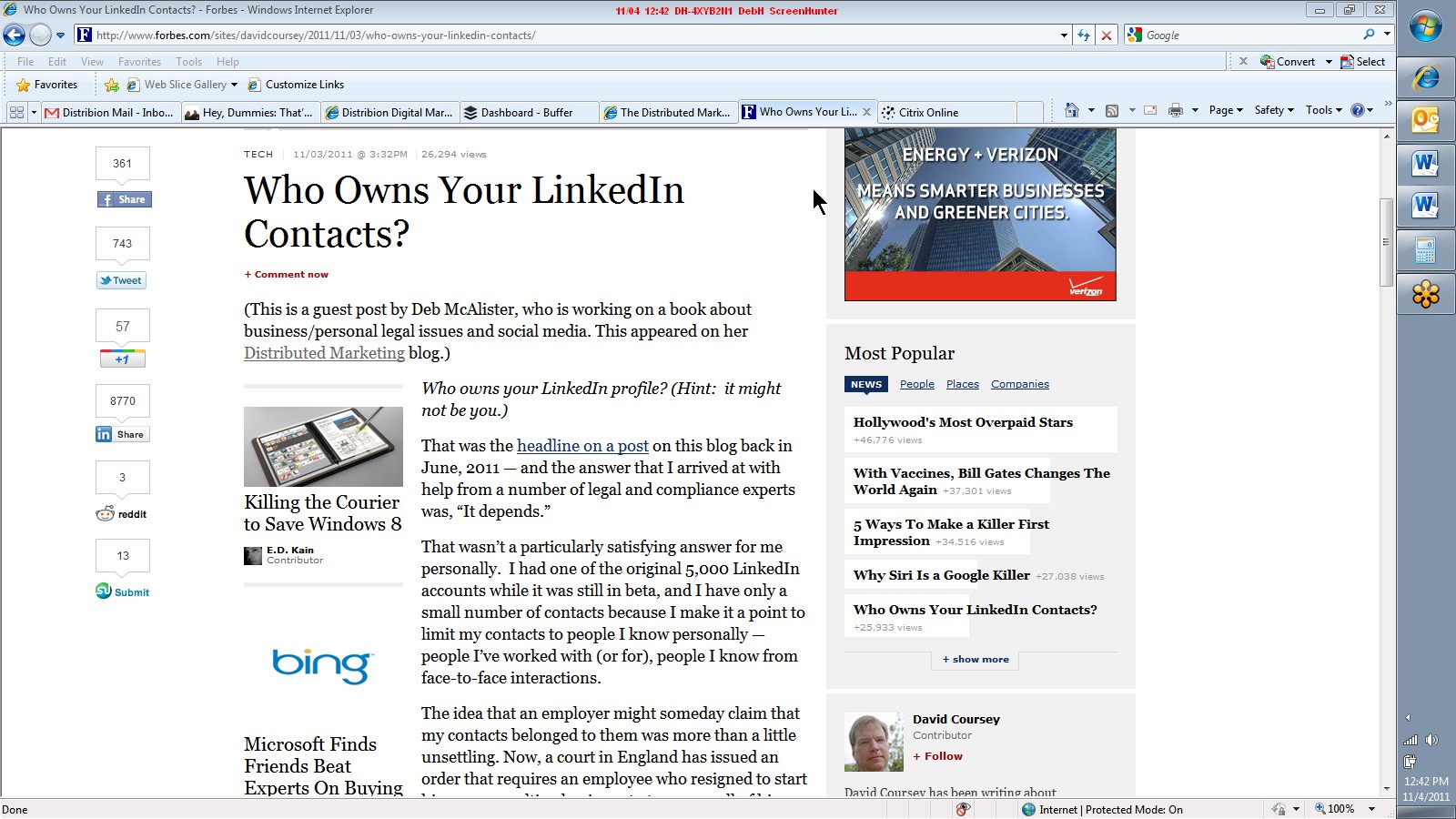1456x819 pixels.
Task: Open the Page dropdown menu
Action: 1226,110
